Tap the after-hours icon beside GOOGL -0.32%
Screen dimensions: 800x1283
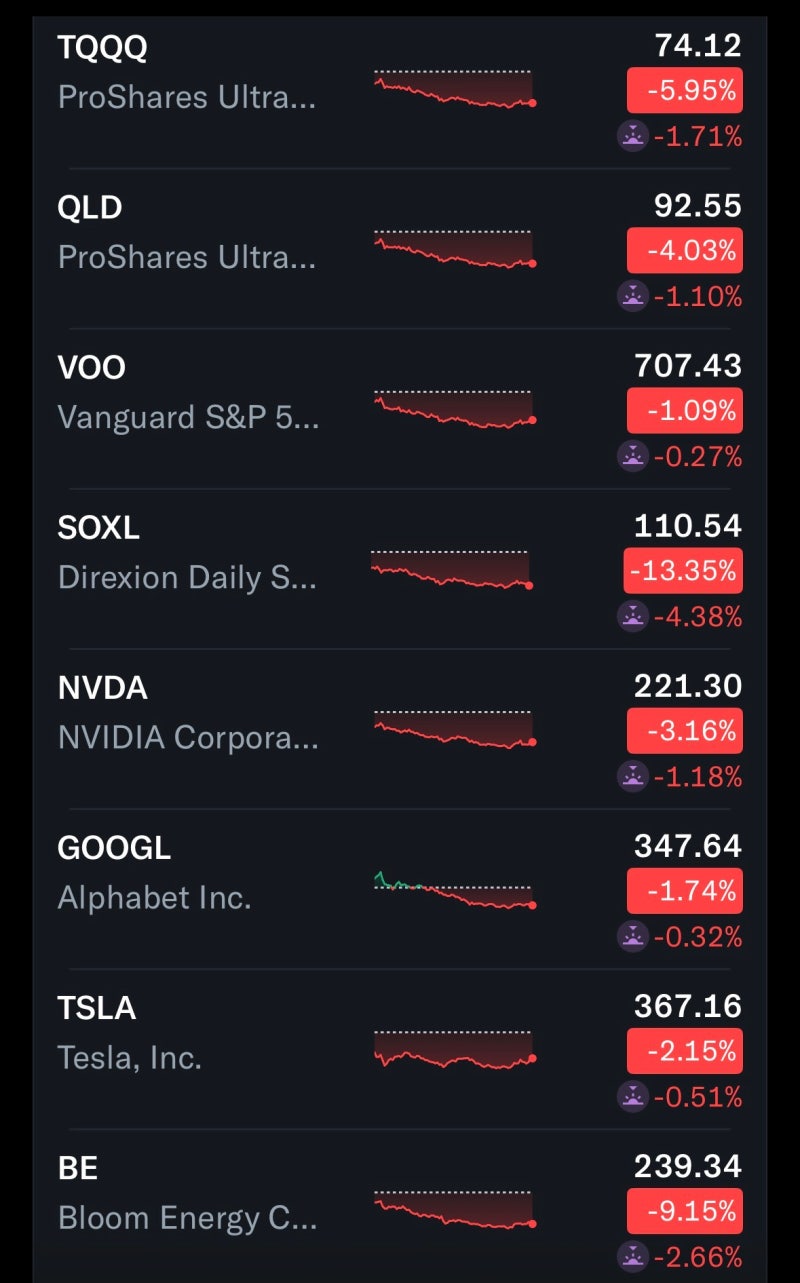pyautogui.click(x=633, y=937)
